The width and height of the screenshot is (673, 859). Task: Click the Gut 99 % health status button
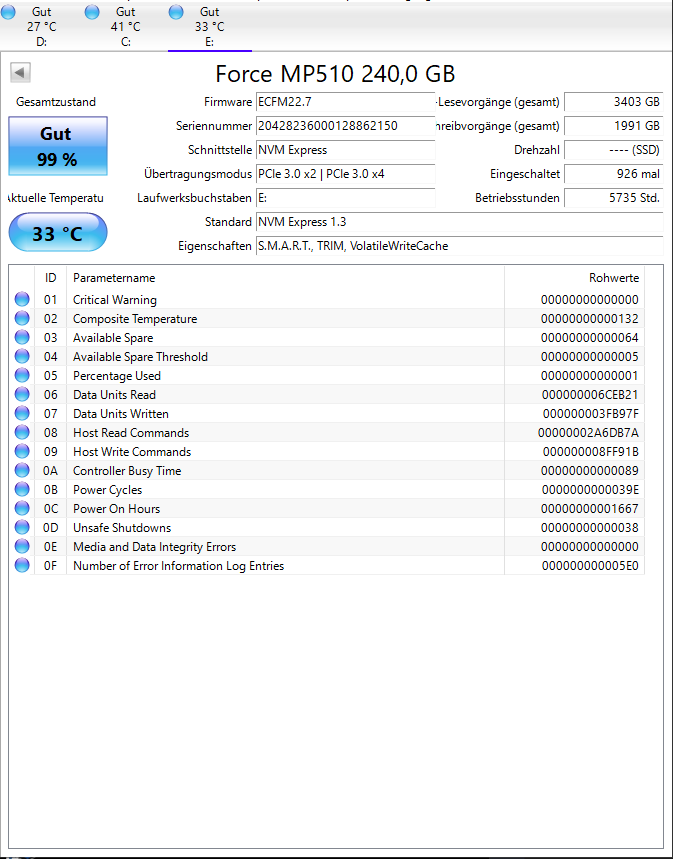(x=58, y=146)
